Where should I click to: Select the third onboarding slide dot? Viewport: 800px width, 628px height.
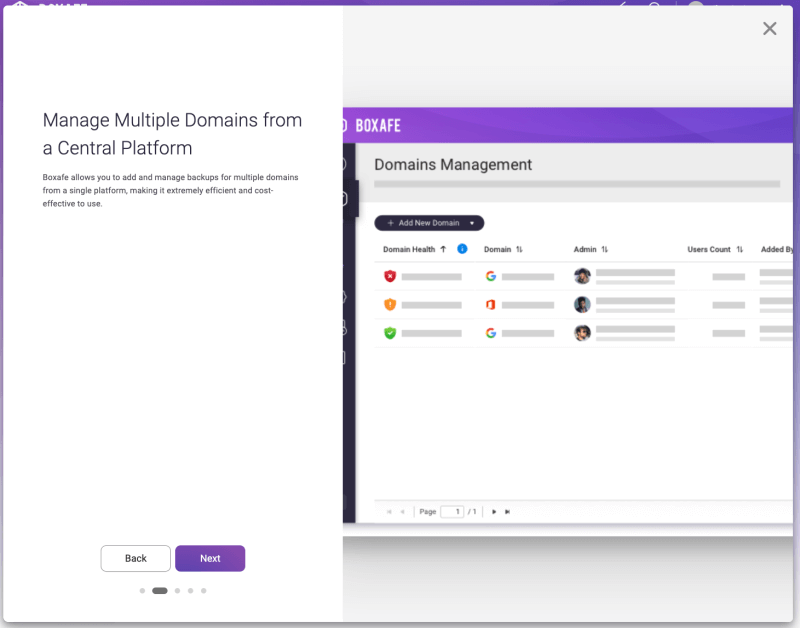point(177,591)
